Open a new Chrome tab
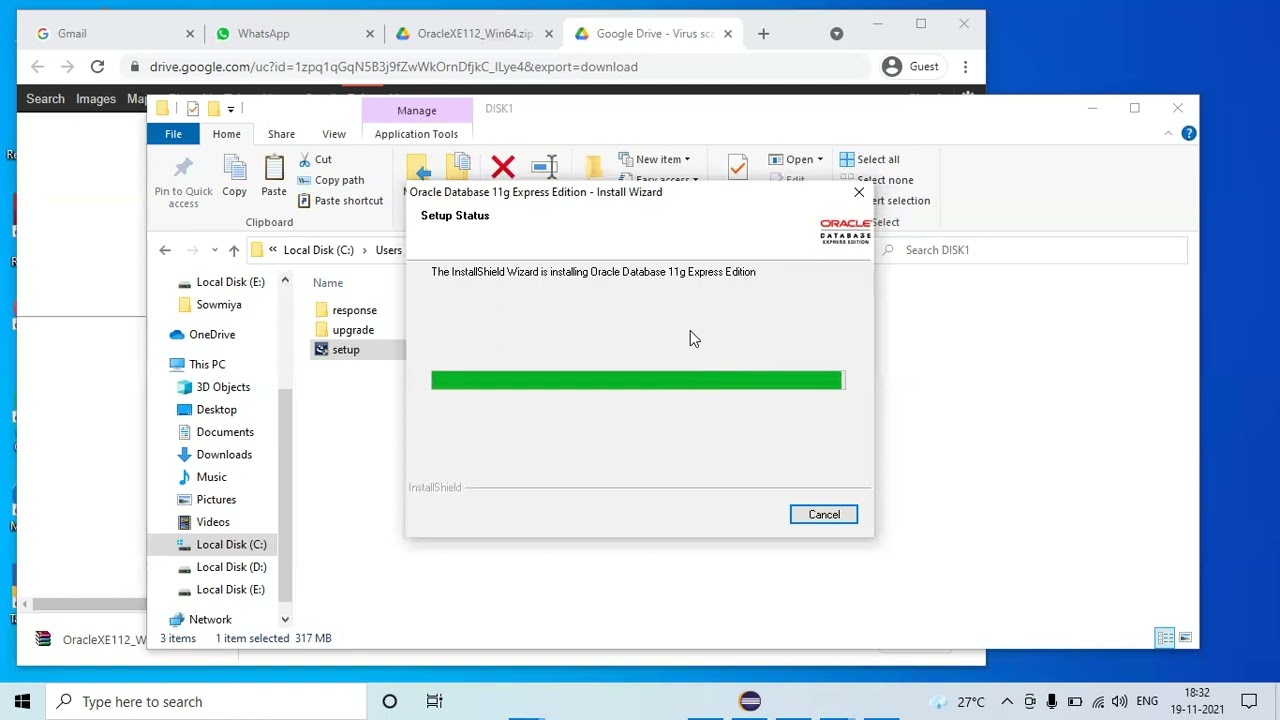Image resolution: width=1280 pixels, height=720 pixels. 763,33
